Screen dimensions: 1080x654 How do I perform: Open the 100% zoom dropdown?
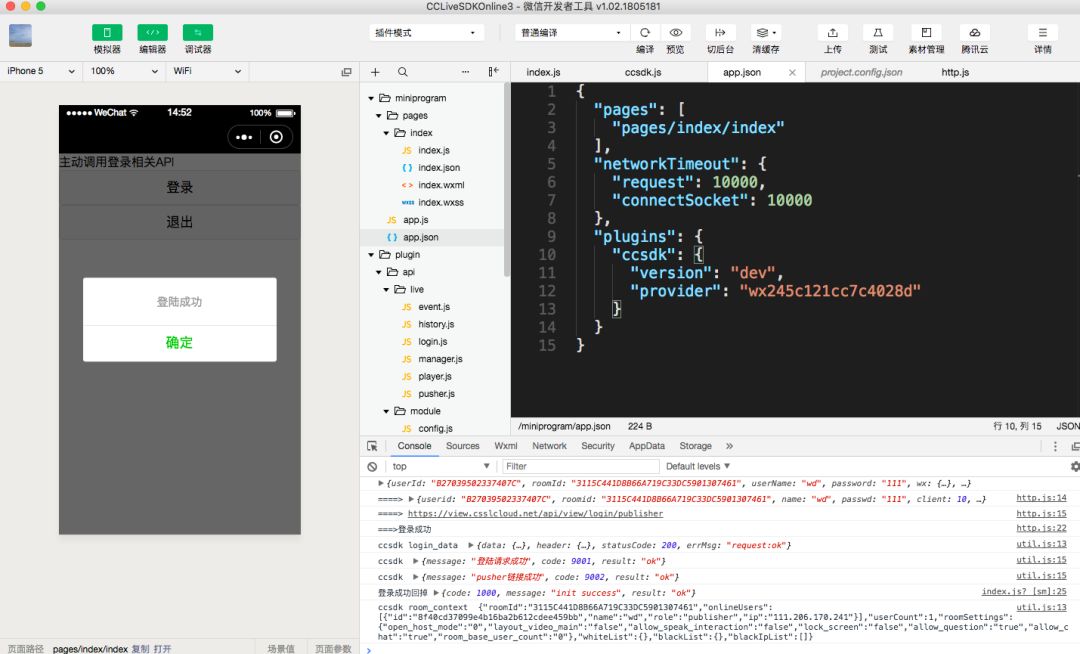(125, 71)
